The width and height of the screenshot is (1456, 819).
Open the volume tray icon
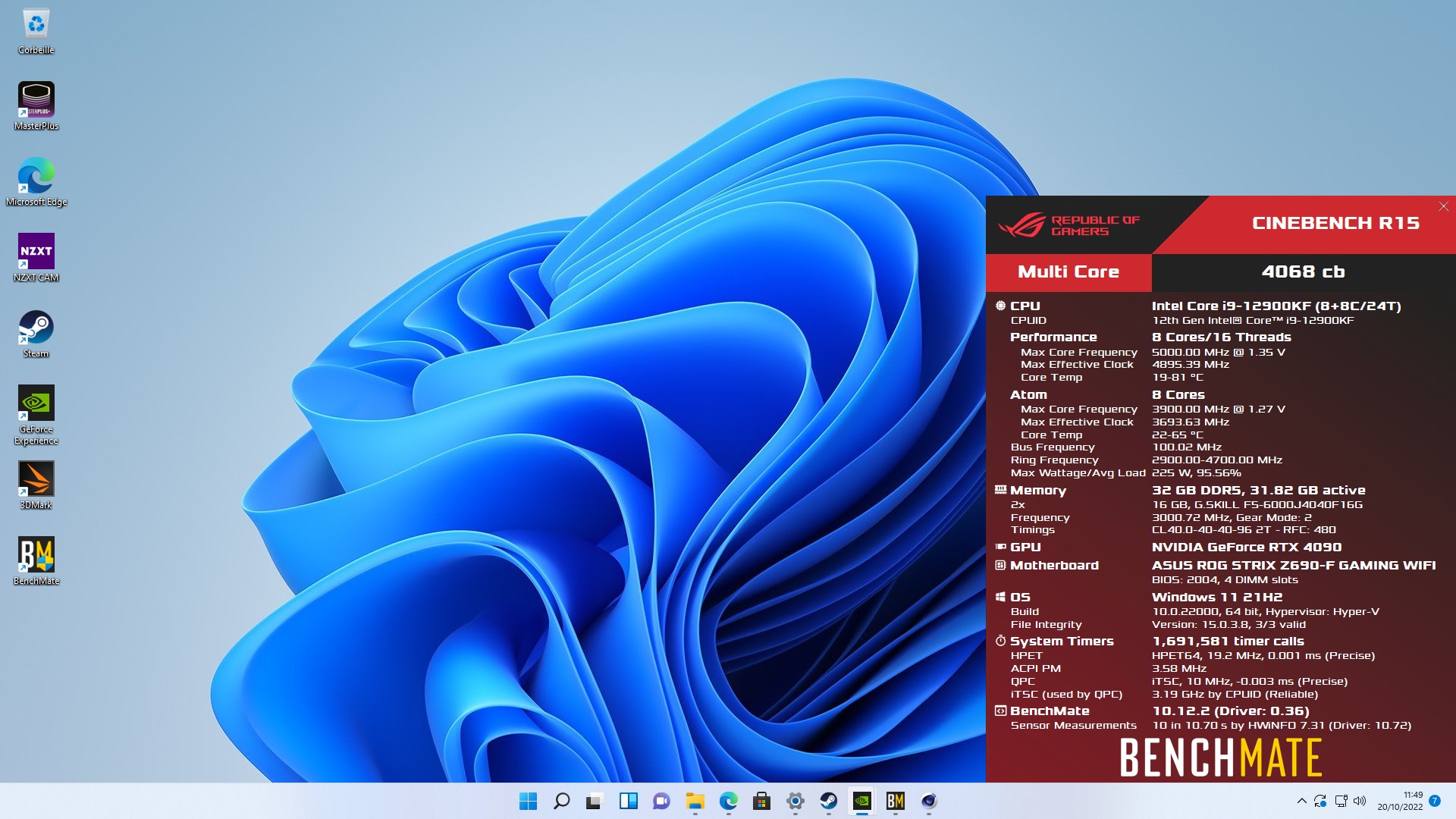click(x=1360, y=801)
